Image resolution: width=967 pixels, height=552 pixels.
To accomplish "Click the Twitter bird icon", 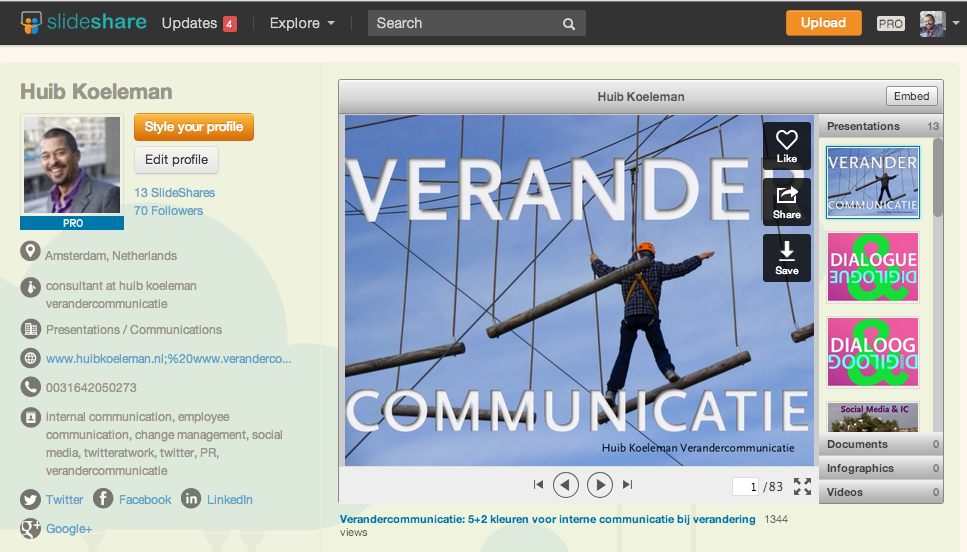I will coord(30,499).
